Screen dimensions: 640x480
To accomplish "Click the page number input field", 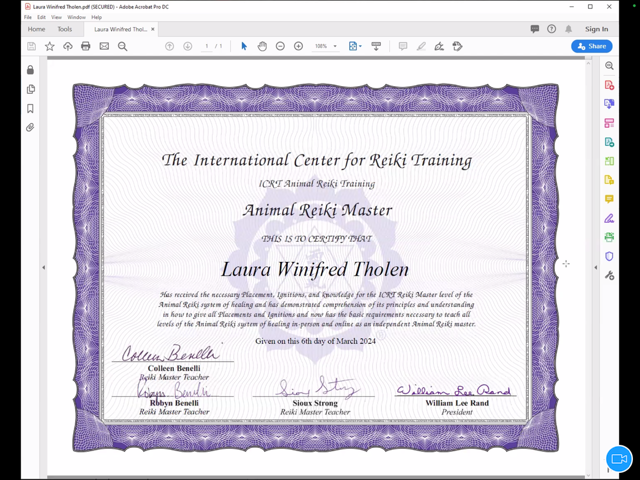I will (207, 46).
